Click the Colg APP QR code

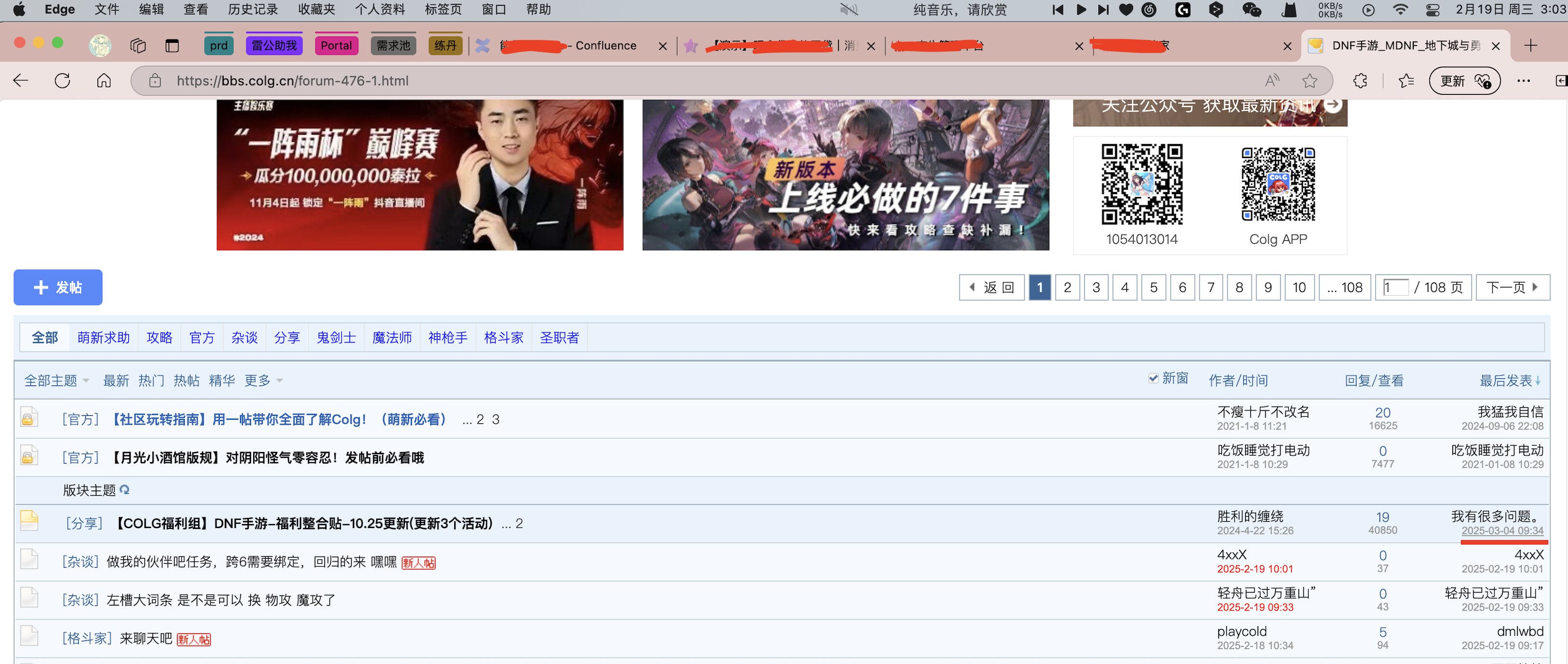pos(1278,185)
